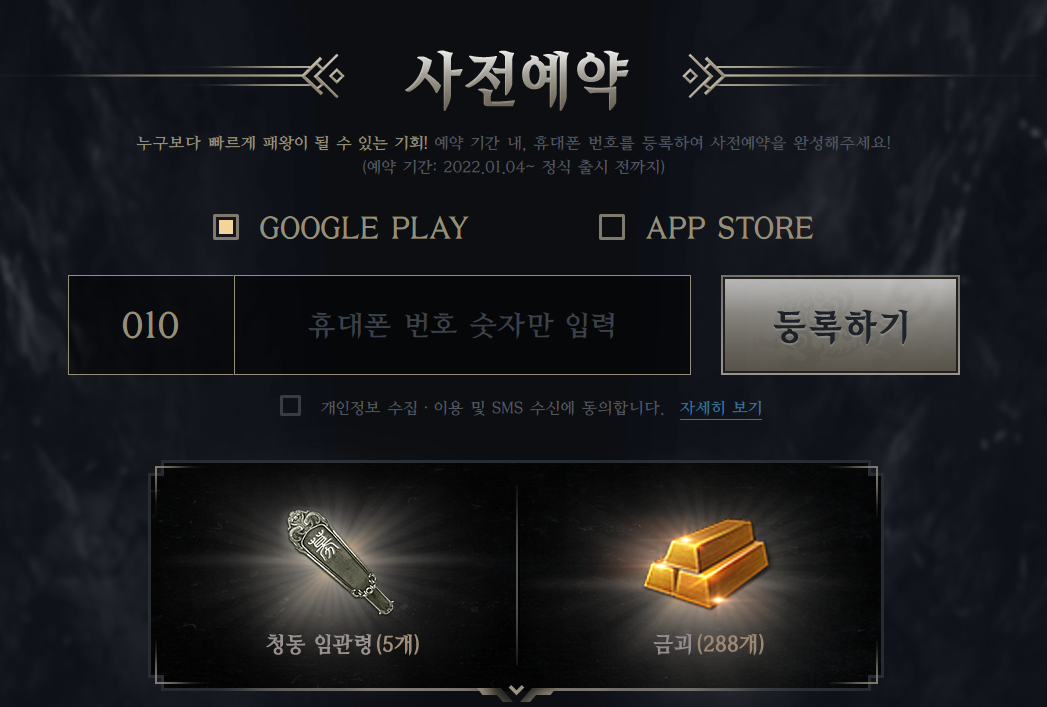Click the 금괴(288개) reward label
This screenshot has width=1047, height=707.
click(x=708, y=644)
